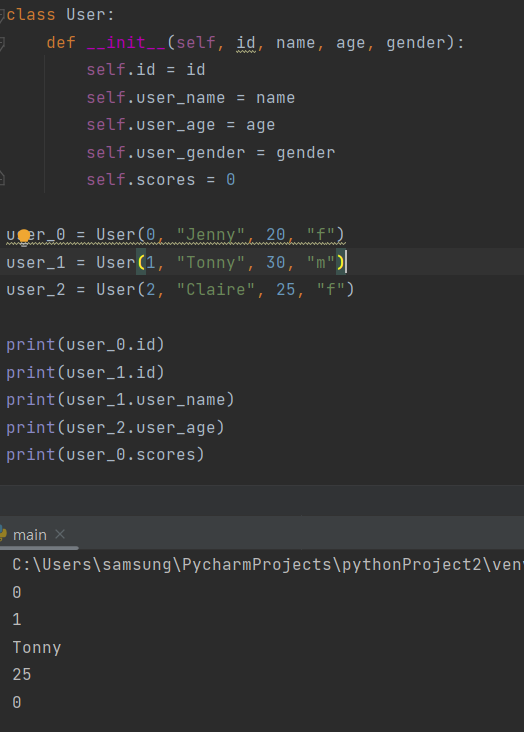Click the string "Claire" in user_2 line
The height and width of the screenshot is (732, 524).
tap(216, 289)
